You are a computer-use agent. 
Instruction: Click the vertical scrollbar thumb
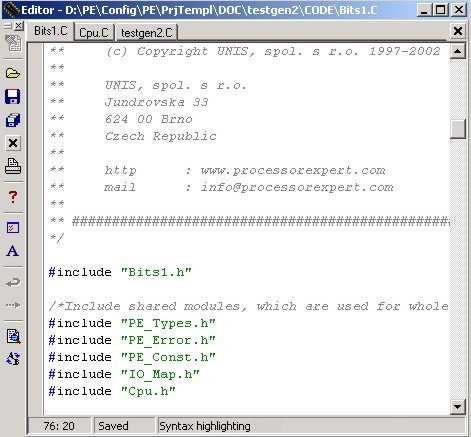tap(458, 128)
